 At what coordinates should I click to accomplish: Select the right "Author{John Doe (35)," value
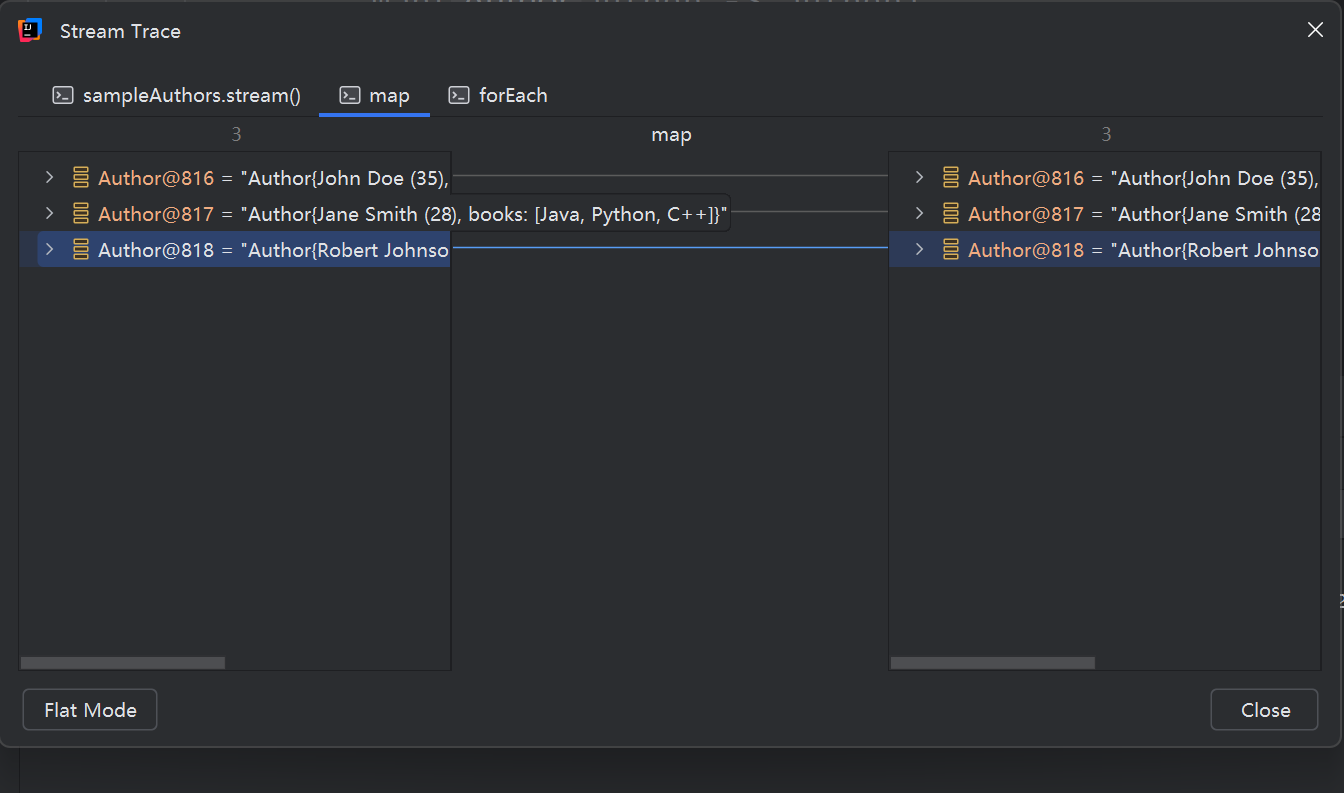(1215, 178)
